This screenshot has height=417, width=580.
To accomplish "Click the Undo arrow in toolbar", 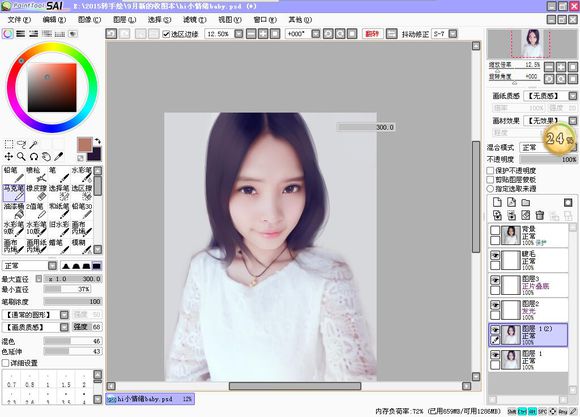I will pos(111,34).
